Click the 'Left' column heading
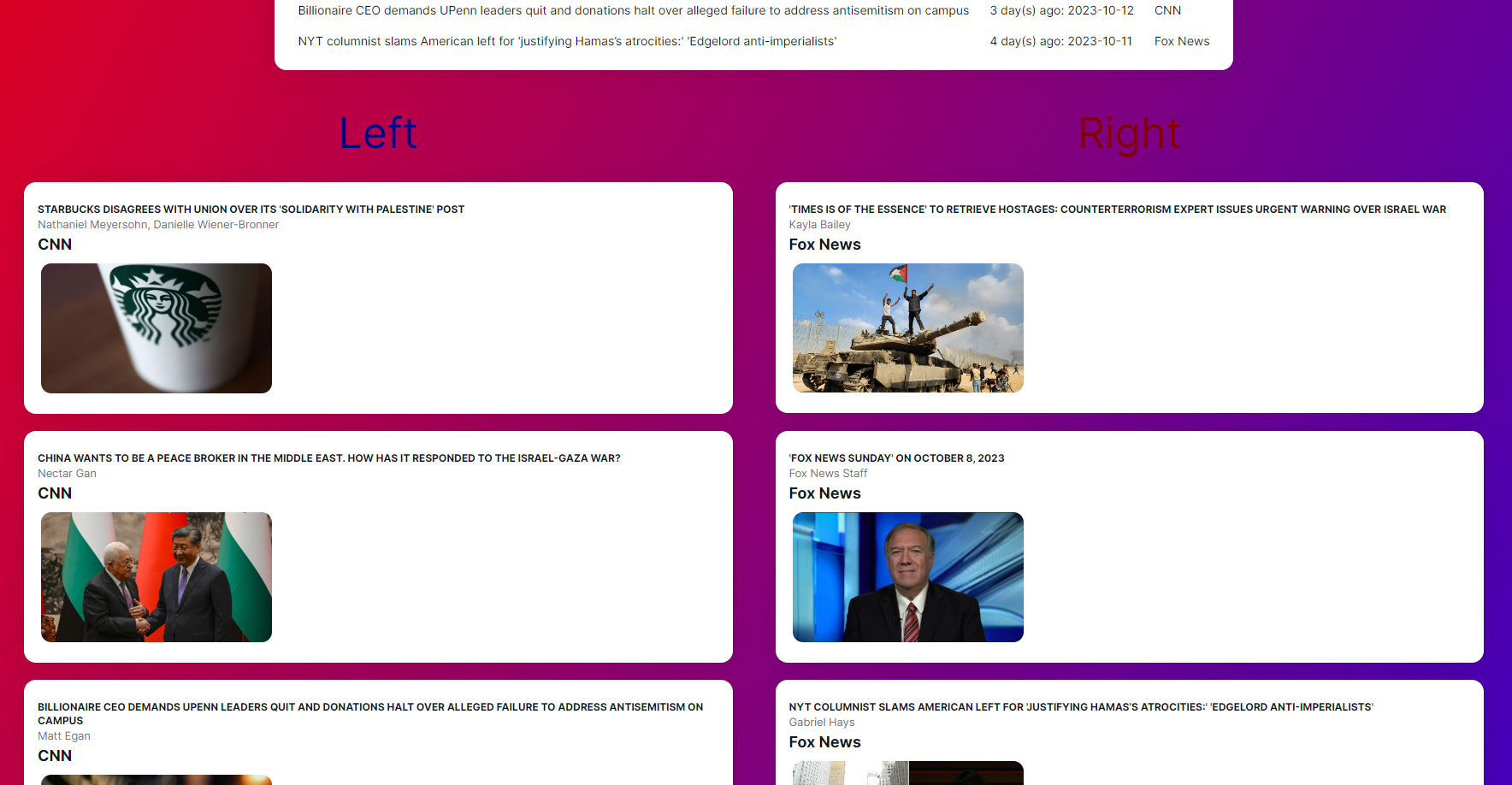1512x785 pixels. (378, 133)
